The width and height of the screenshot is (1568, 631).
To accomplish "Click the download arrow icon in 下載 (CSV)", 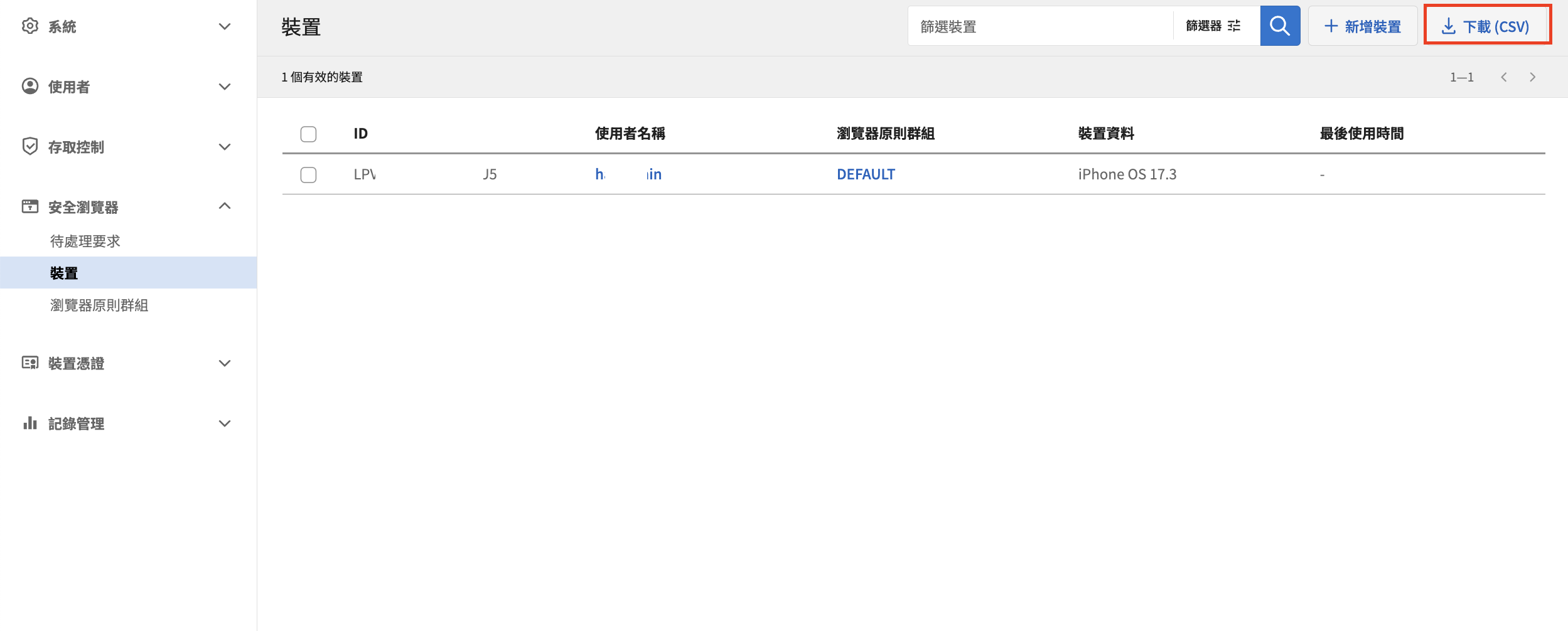I will click(1449, 26).
